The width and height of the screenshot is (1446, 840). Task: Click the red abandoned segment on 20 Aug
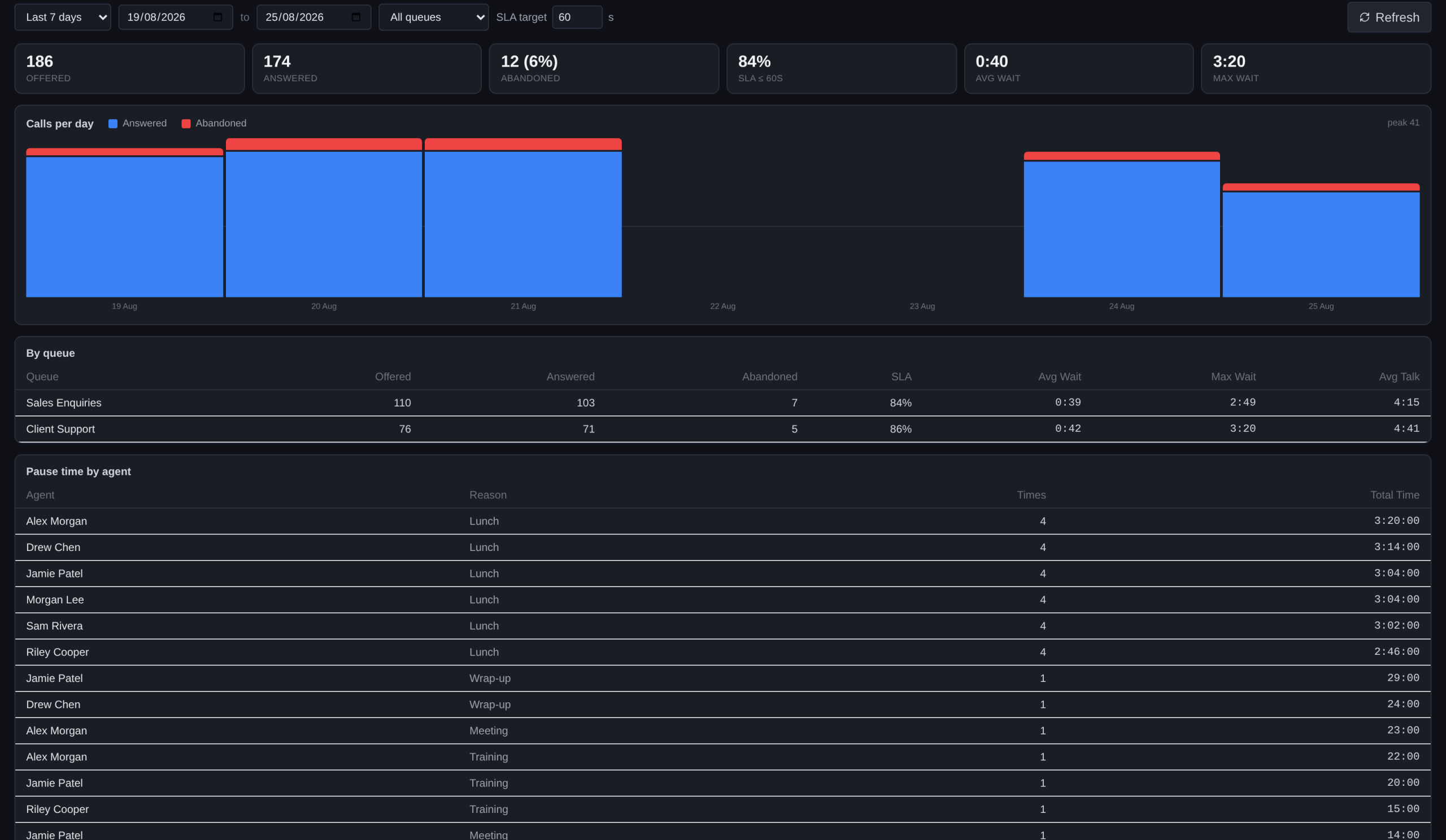click(324, 144)
